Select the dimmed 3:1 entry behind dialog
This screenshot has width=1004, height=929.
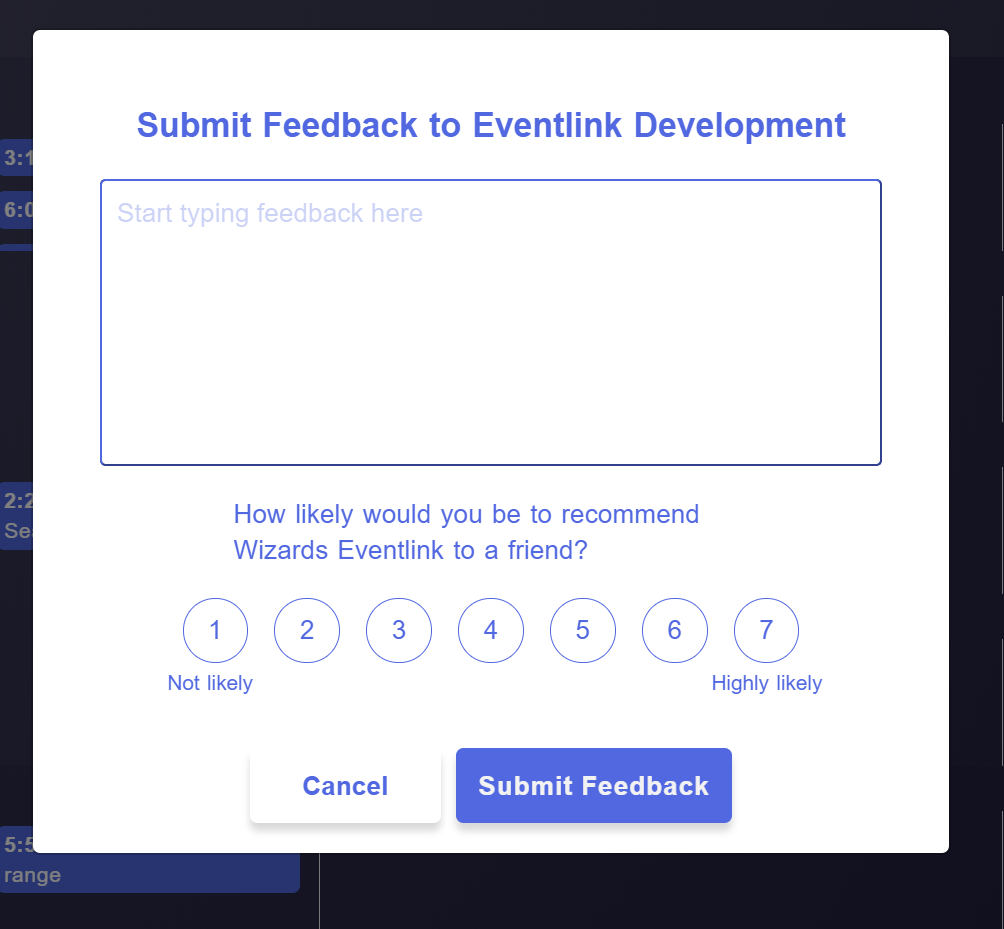tap(17, 158)
